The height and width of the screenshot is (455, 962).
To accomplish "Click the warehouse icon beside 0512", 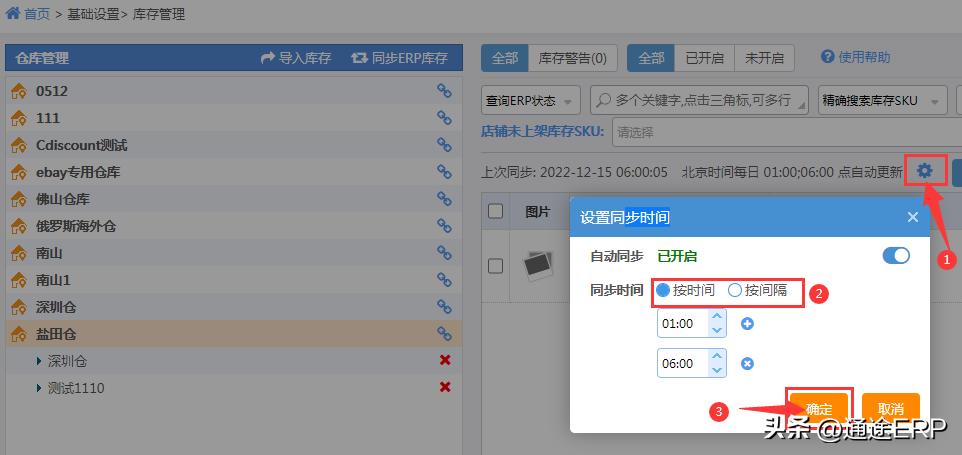I will click(19, 91).
